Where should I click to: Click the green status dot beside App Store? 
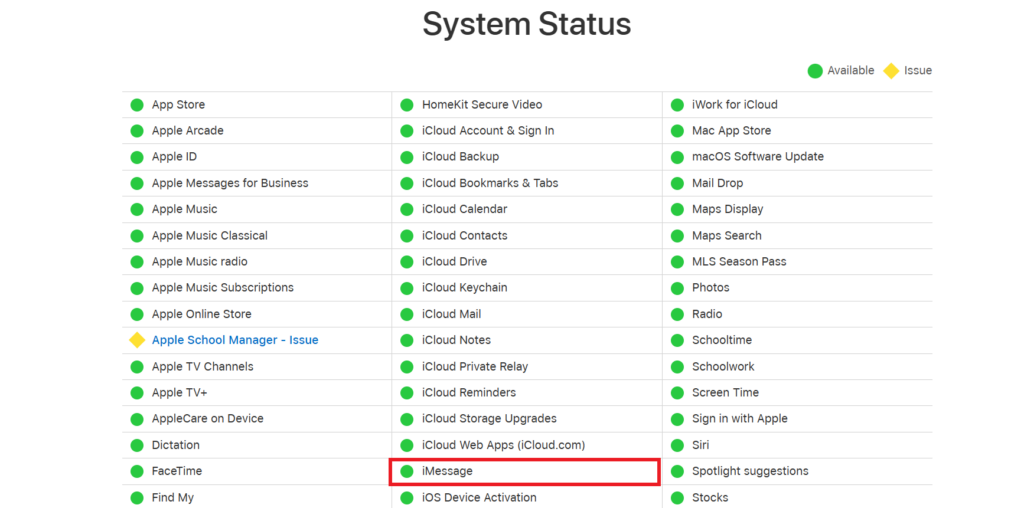136,105
